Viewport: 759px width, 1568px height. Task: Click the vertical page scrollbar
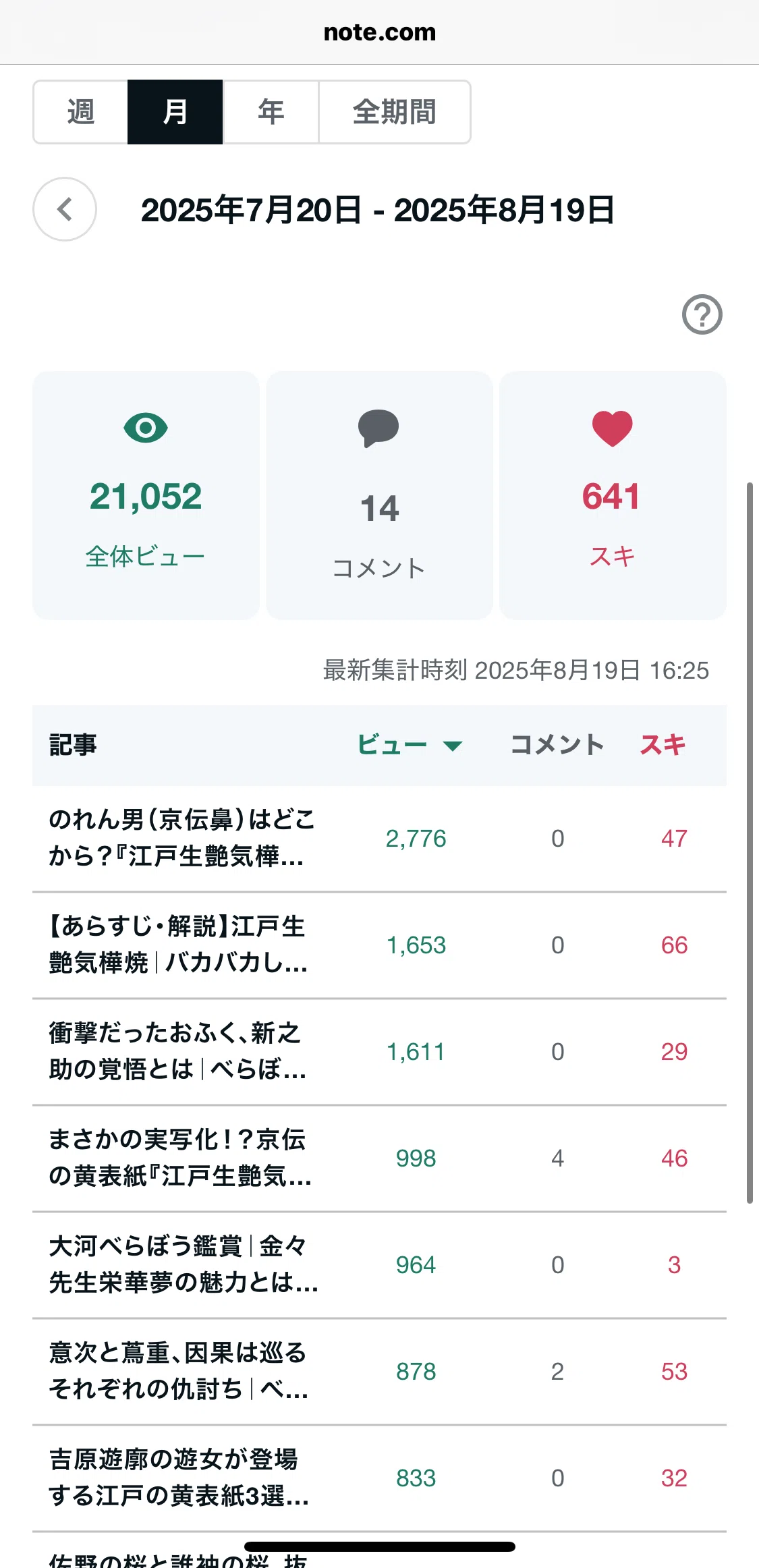(749, 843)
